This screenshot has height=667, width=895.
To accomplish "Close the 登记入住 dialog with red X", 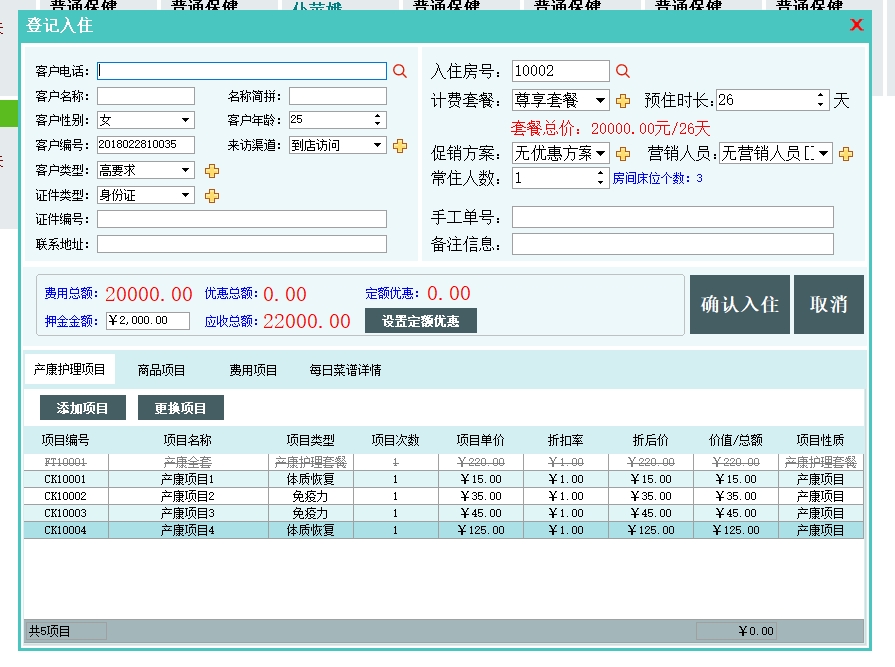I will (x=856, y=25).
